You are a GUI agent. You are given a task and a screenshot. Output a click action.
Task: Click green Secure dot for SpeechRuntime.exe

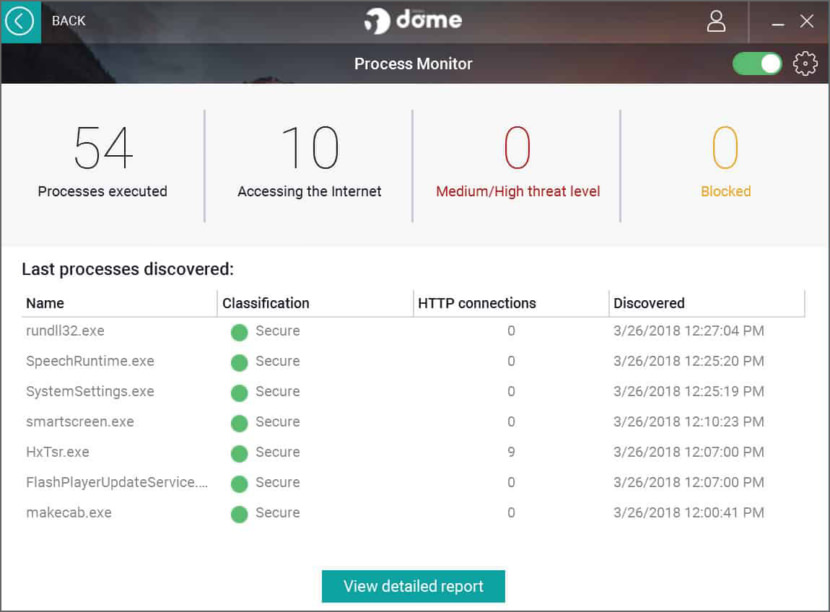click(x=239, y=363)
